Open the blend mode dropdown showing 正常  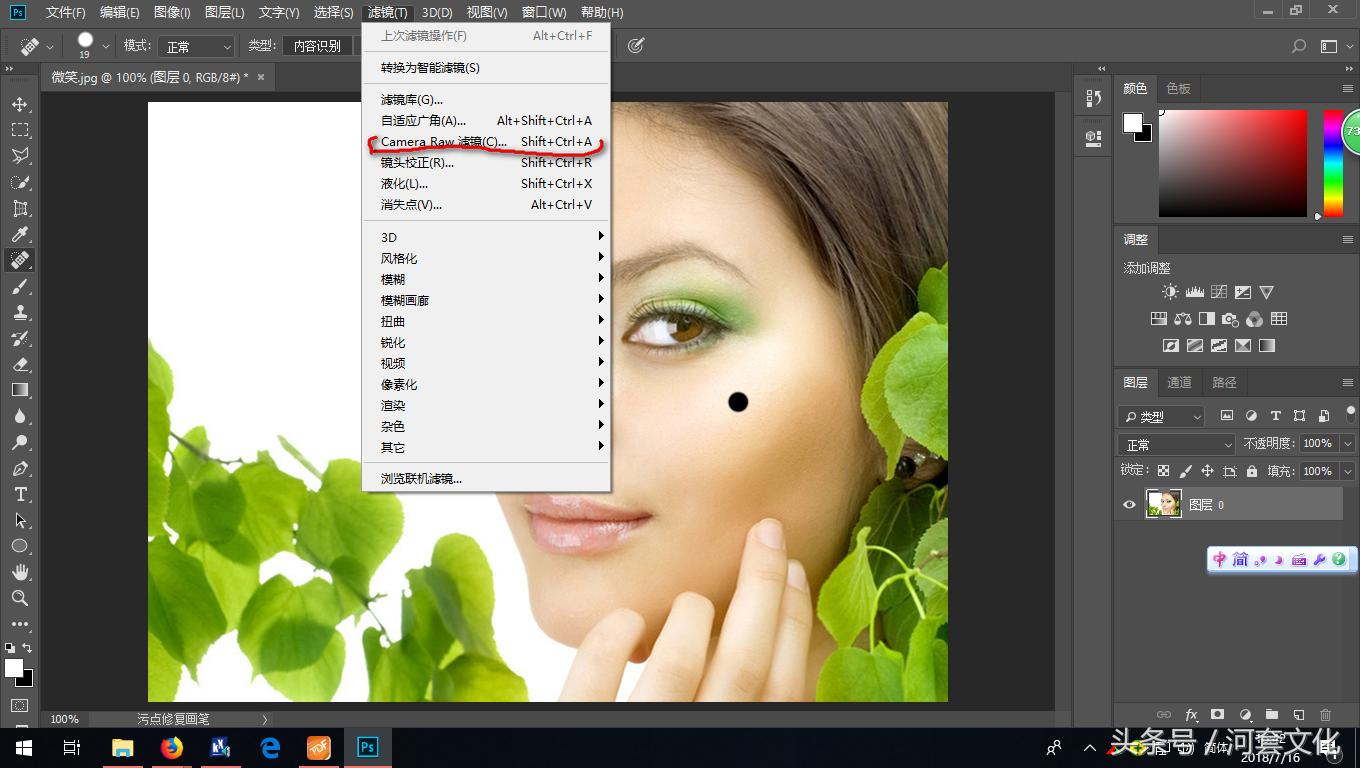click(x=1175, y=443)
